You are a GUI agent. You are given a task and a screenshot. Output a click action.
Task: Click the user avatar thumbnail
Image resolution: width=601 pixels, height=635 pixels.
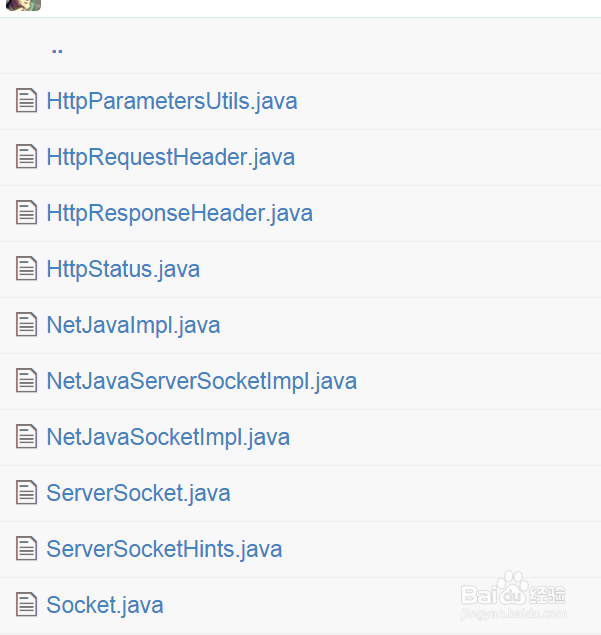[23, 5]
